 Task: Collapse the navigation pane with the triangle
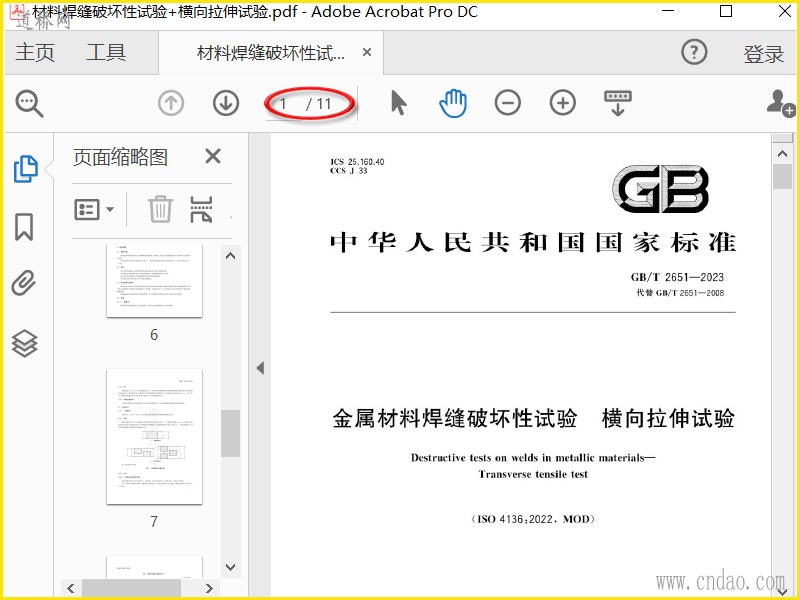click(260, 368)
